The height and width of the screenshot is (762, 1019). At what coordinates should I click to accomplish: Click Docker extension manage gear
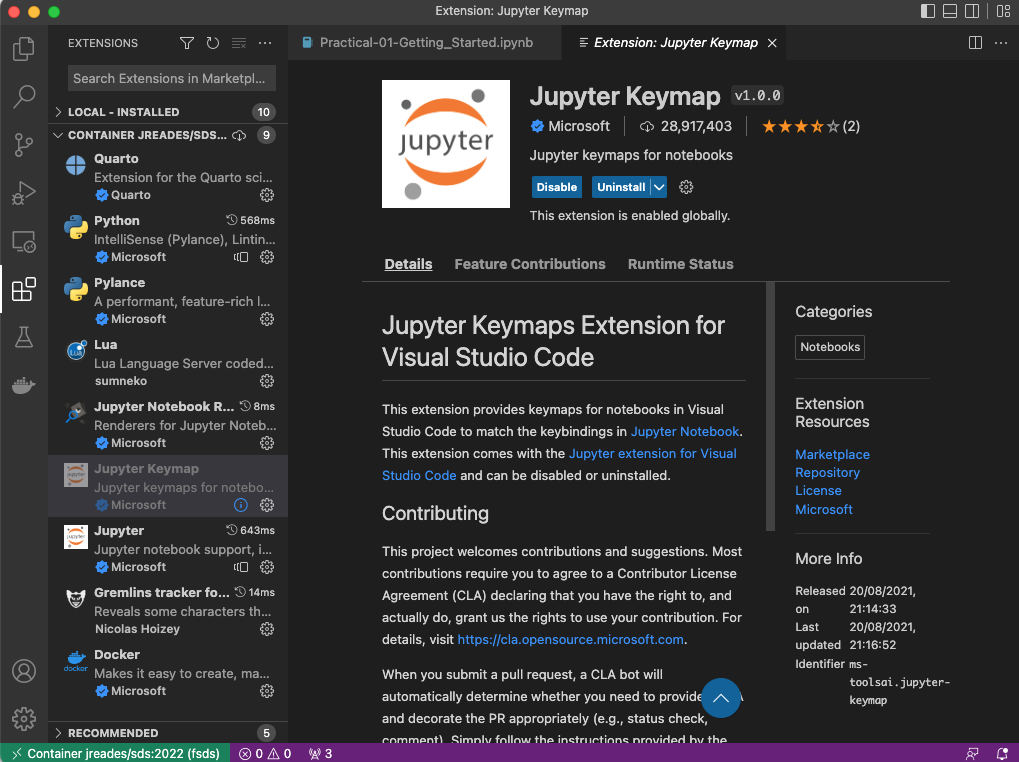coord(266,691)
